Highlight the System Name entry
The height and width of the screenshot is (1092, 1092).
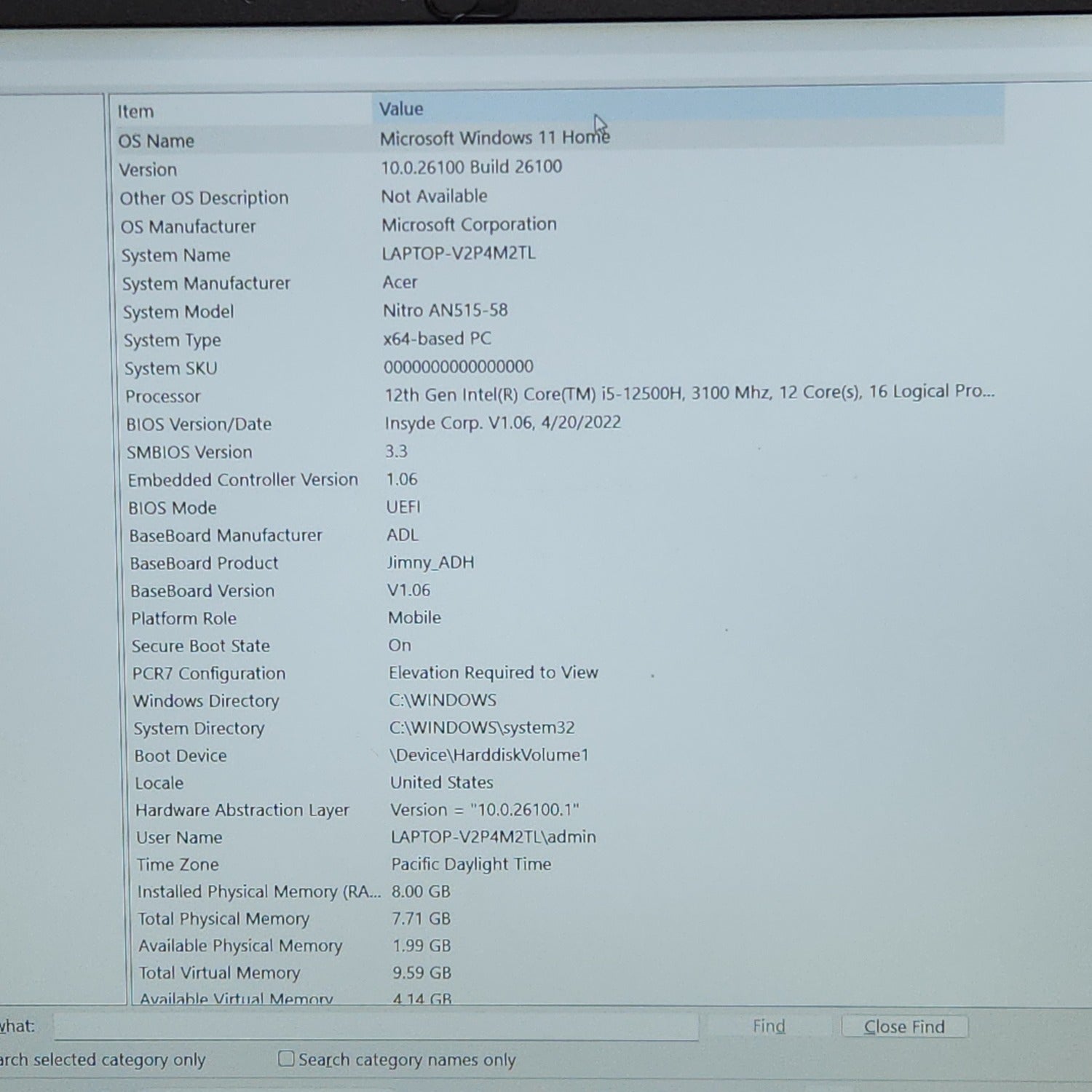point(176,256)
